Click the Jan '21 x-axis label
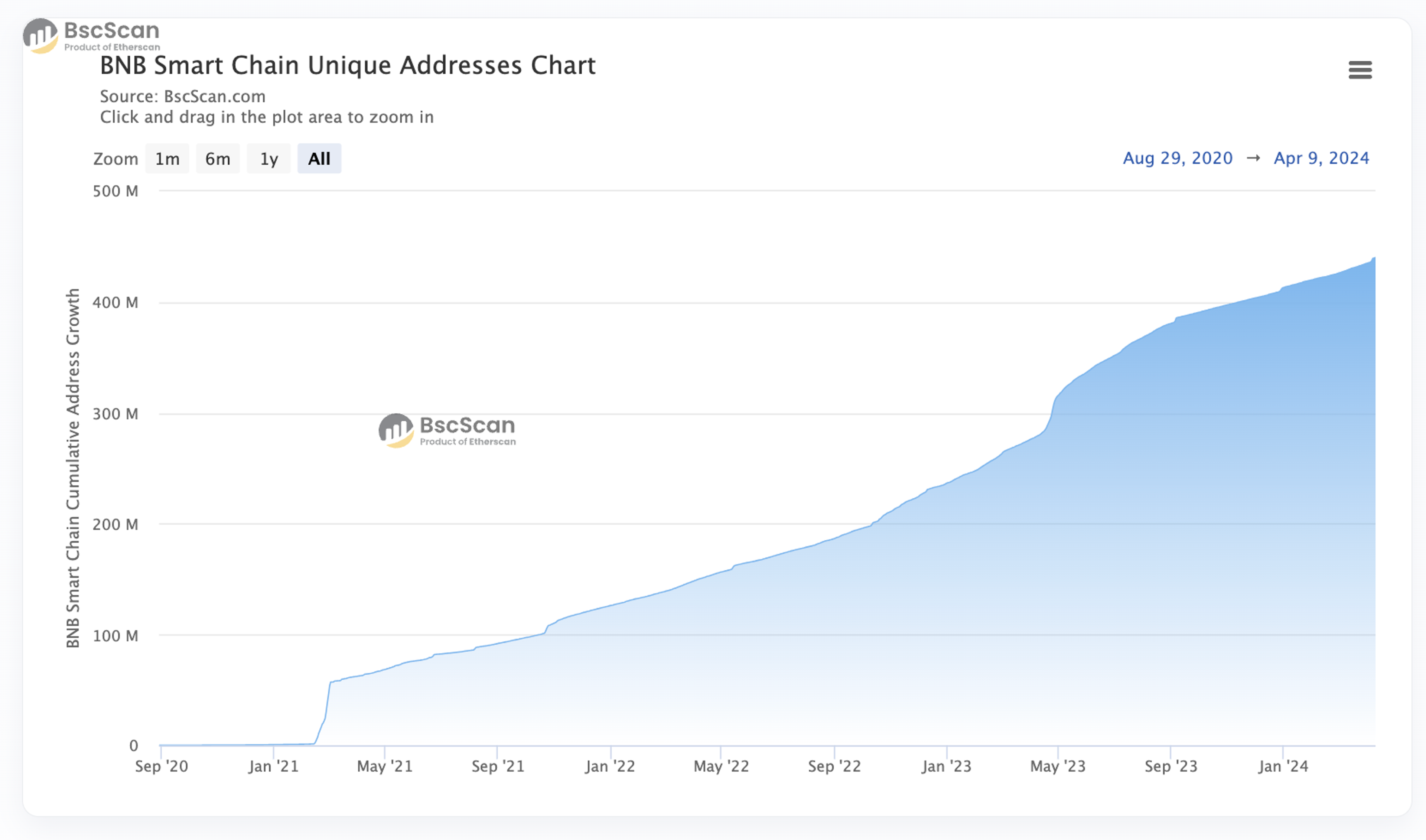1426x840 pixels. (273, 766)
